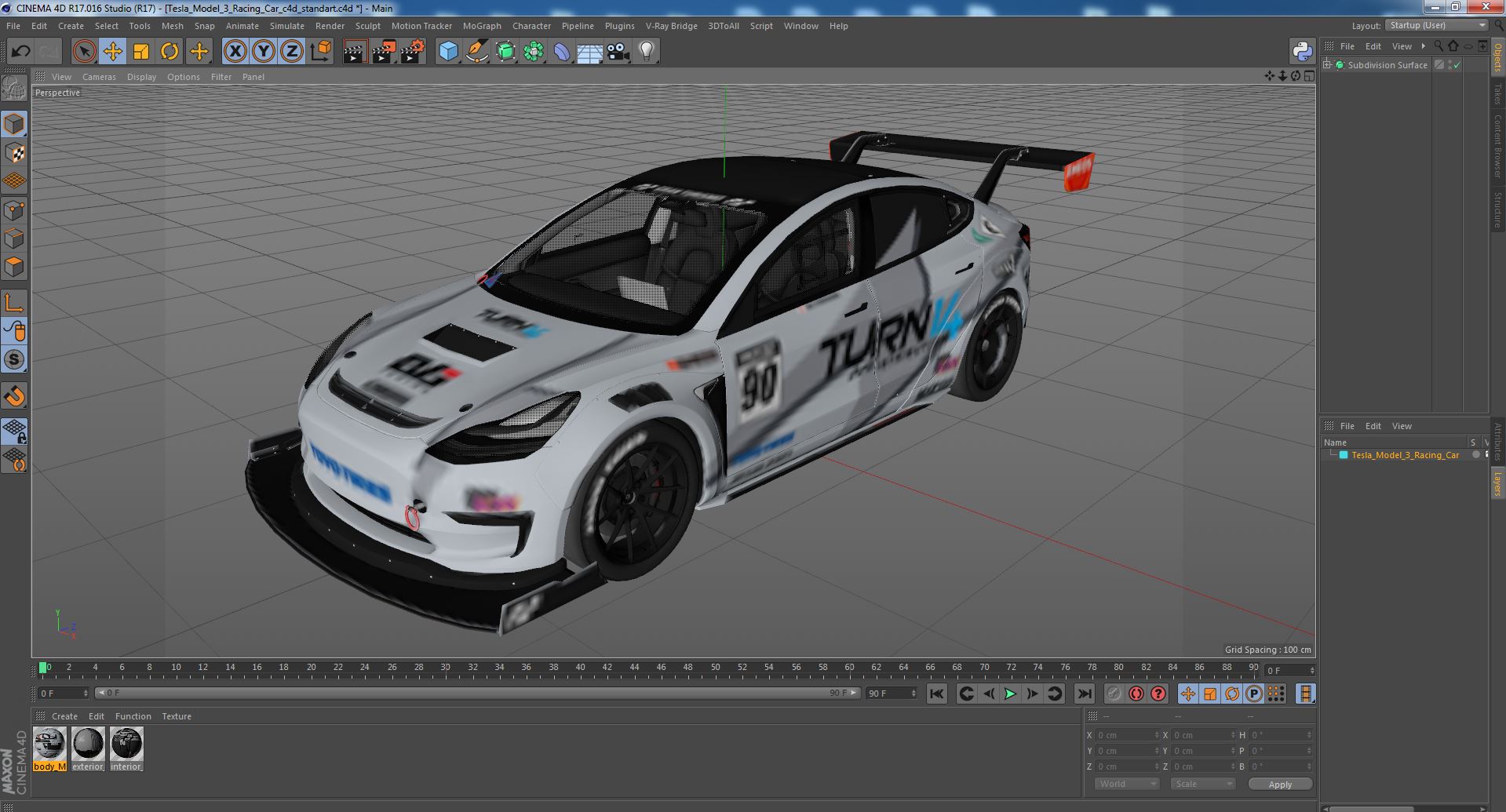
Task: Select the interior material thumbnail
Action: 126,749
